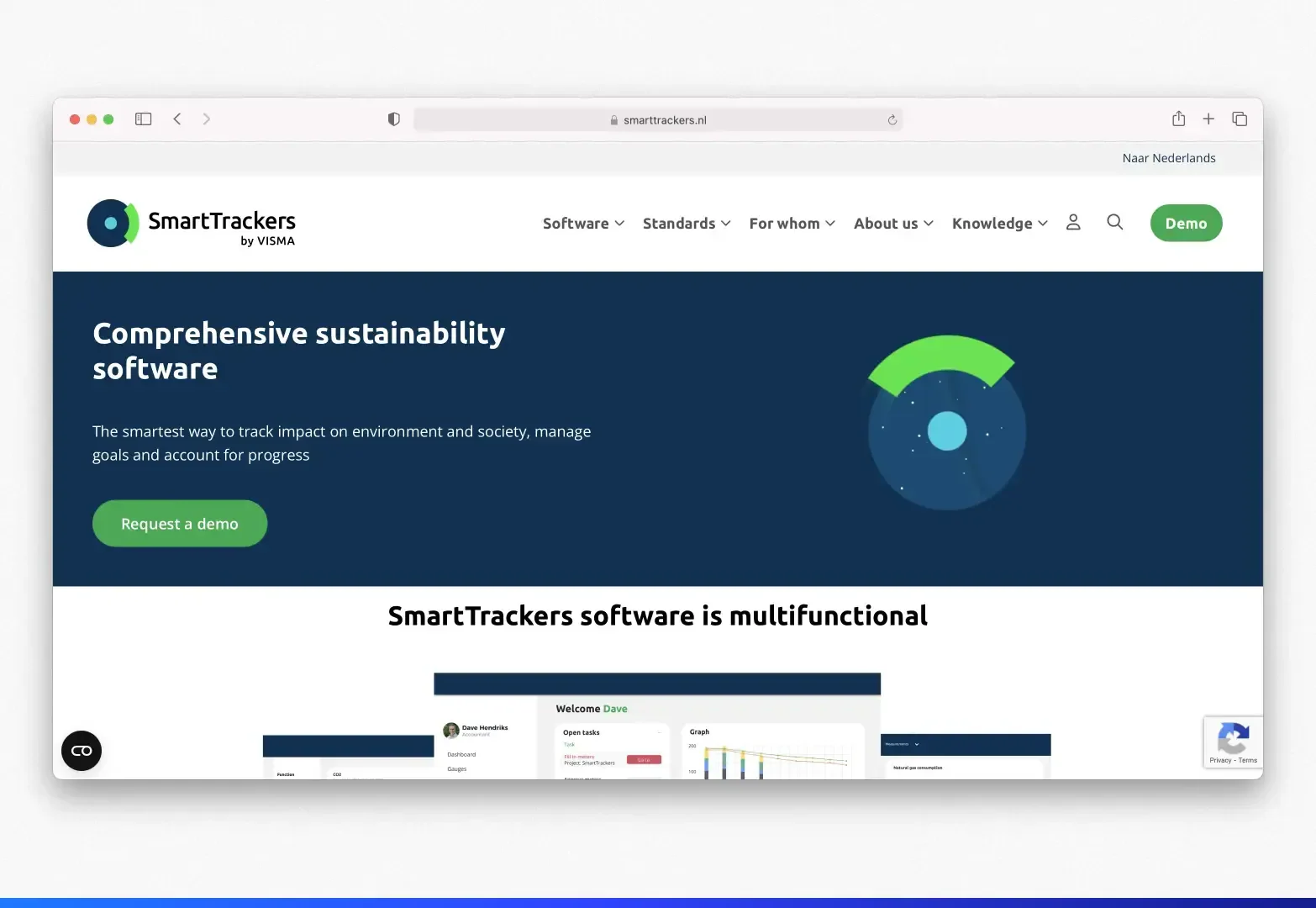
Task: Expand the About us menu
Action: coord(893,224)
